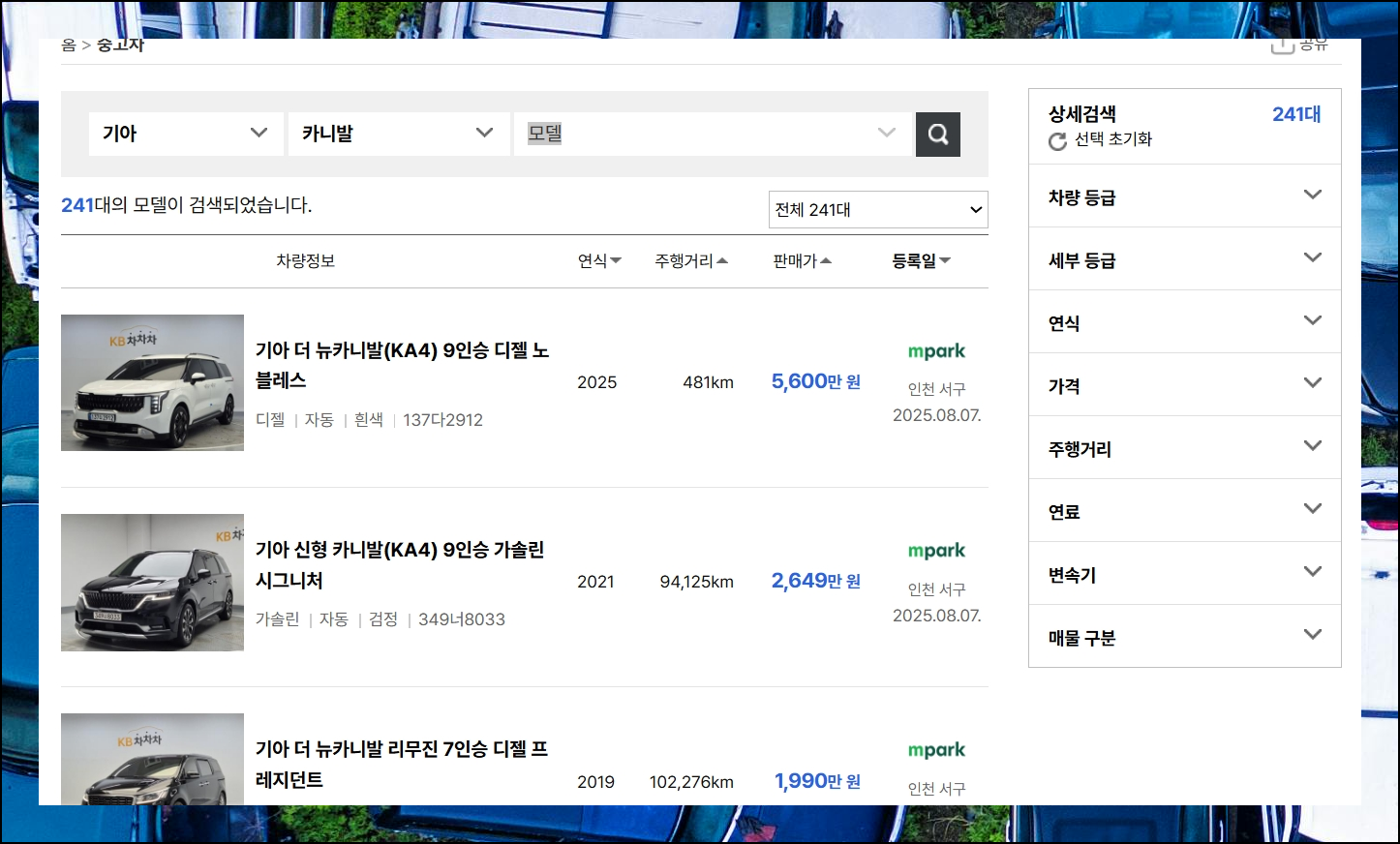Open the 더 뉴카니발 리무진 7인승 디젤 listing

(x=402, y=765)
